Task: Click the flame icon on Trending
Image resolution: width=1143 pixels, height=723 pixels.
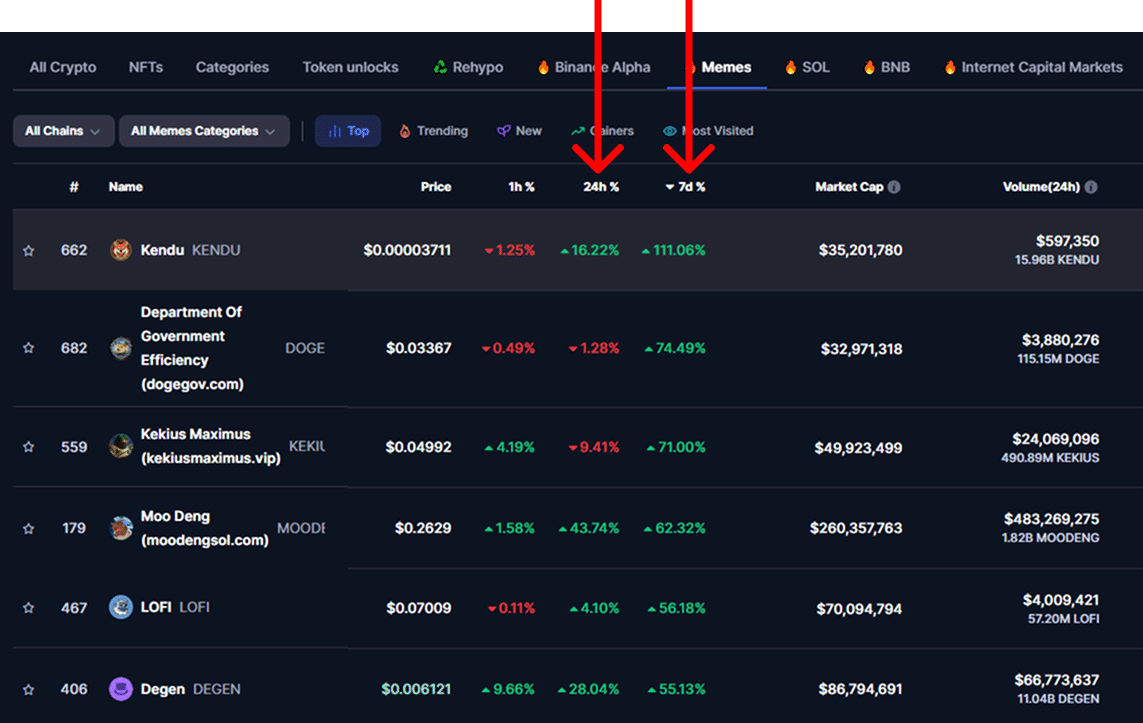Action: tap(405, 131)
